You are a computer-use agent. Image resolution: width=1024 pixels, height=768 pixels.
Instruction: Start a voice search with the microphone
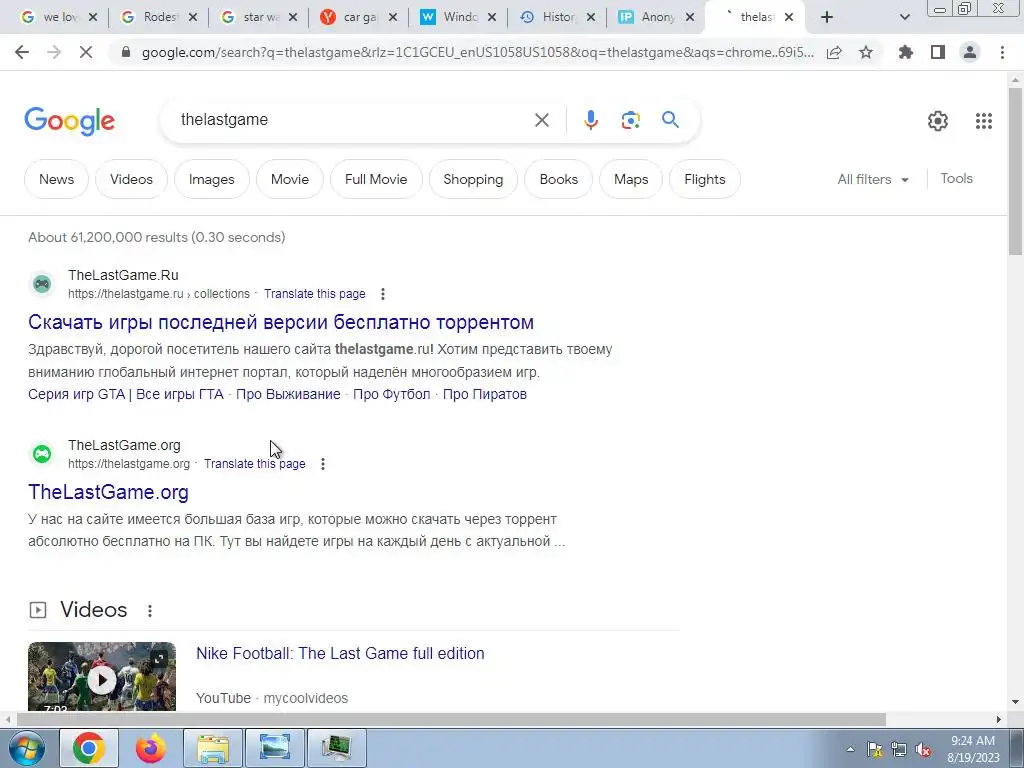[x=590, y=120]
